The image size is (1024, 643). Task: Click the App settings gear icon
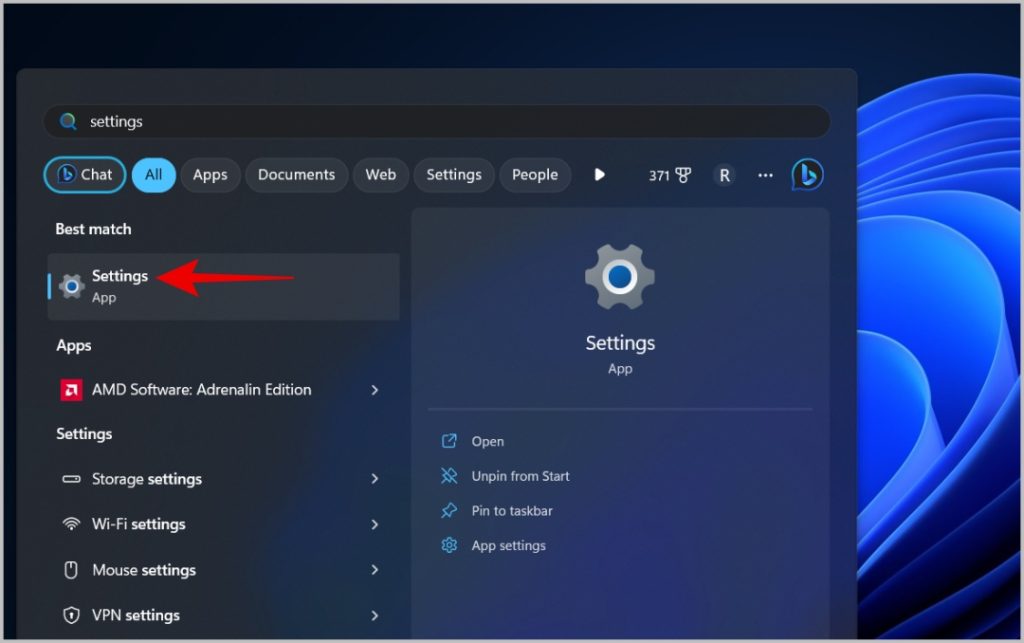(449, 545)
